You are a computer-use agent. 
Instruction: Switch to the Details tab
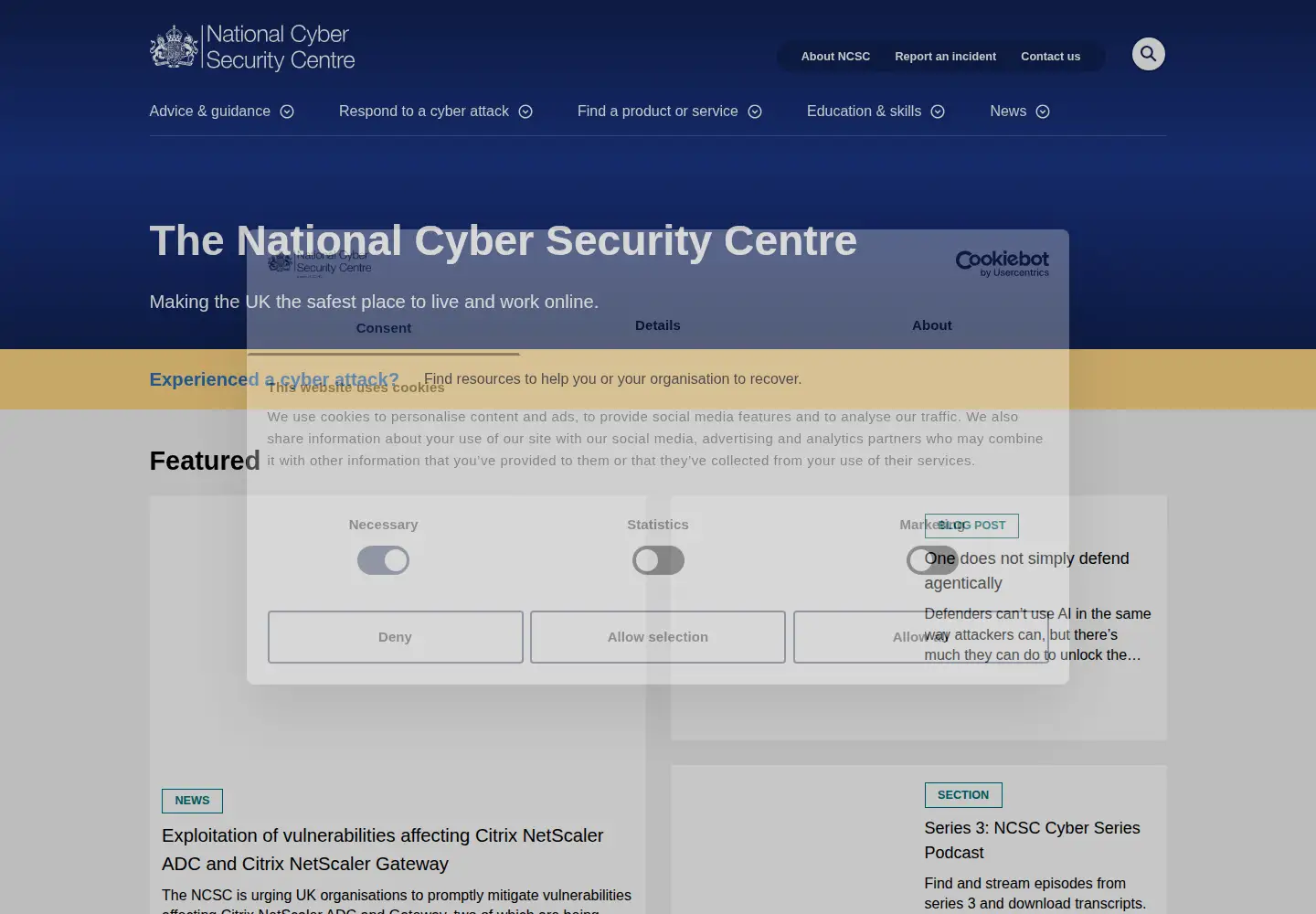coord(658,325)
